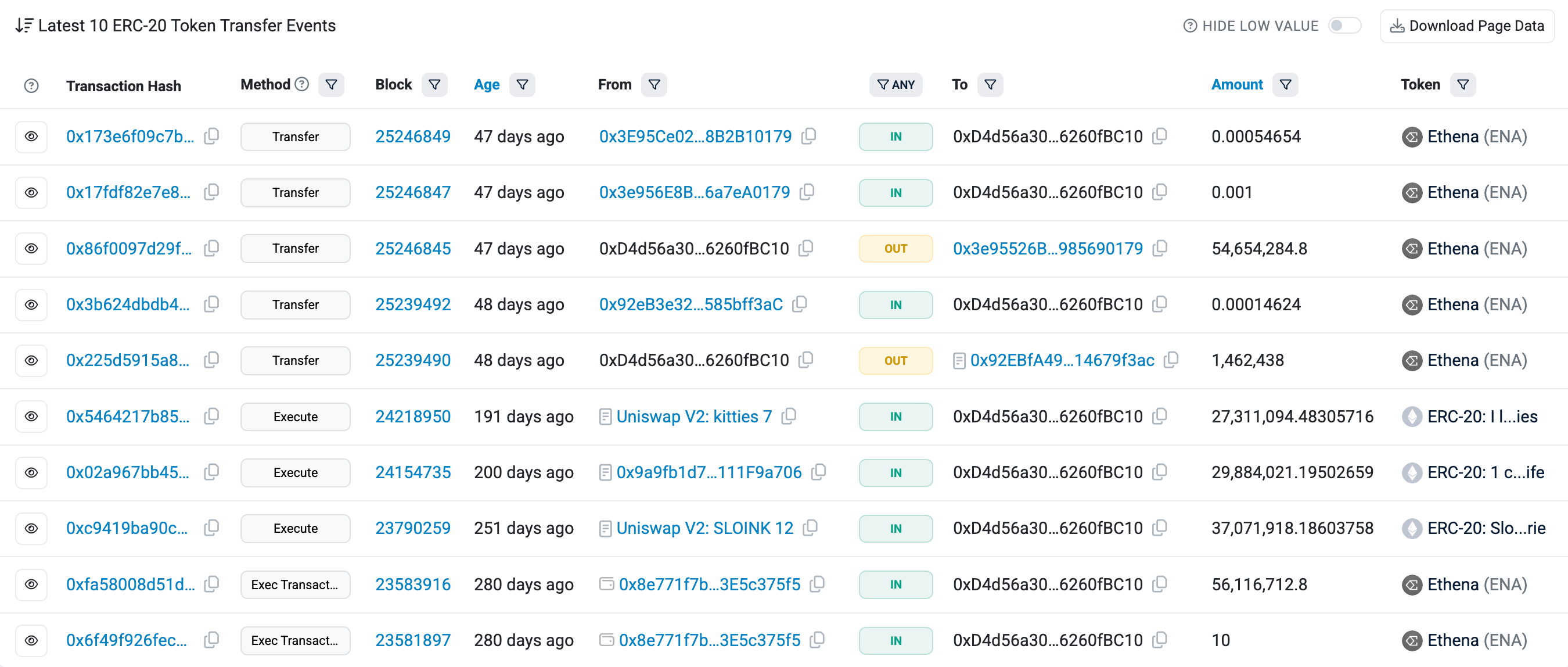
Task: Copy transaction hash 0xc9419ba90c
Action: pos(211,528)
